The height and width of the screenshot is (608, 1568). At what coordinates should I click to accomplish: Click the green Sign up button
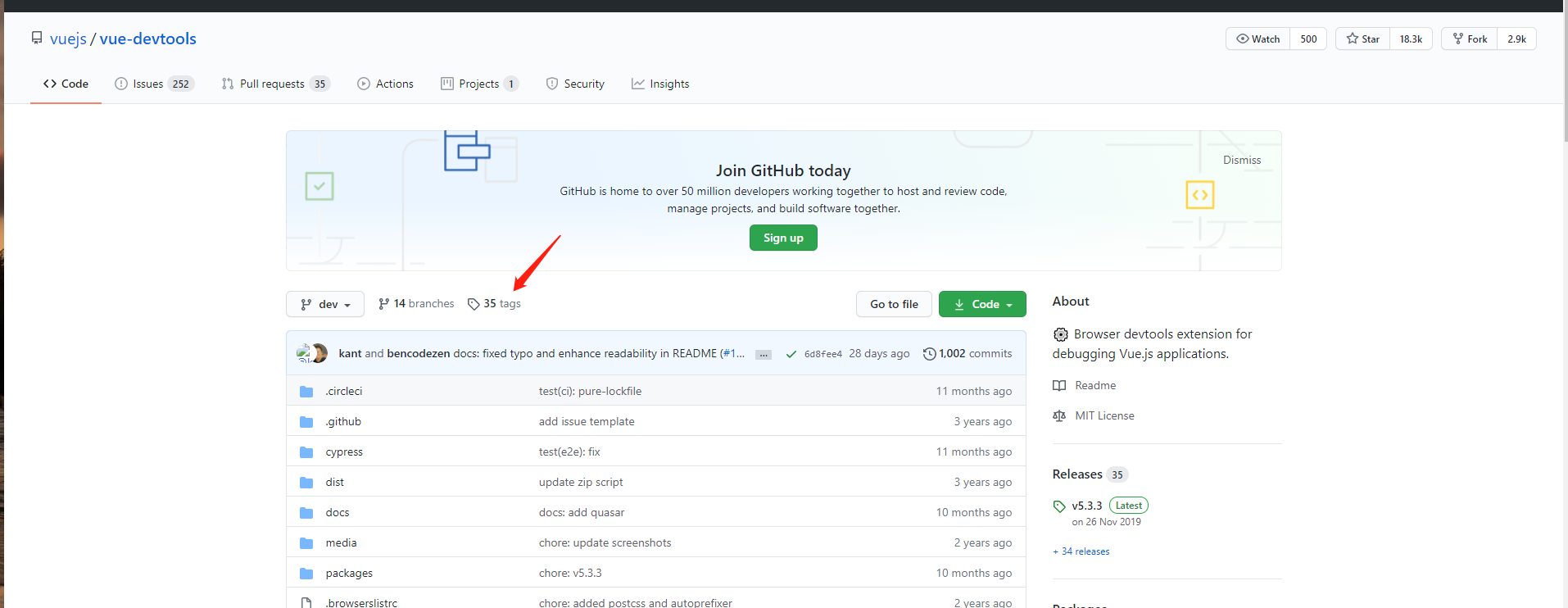(783, 238)
